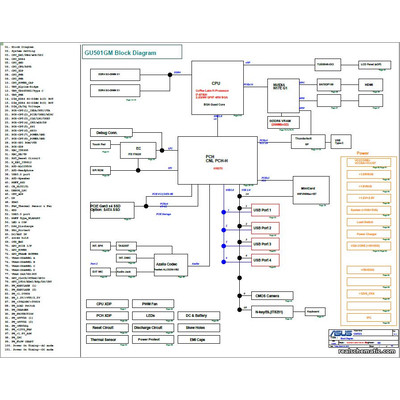Viewport: 400px width, 400px height.
Task: Click the MiniCard block
Action: tap(311, 190)
